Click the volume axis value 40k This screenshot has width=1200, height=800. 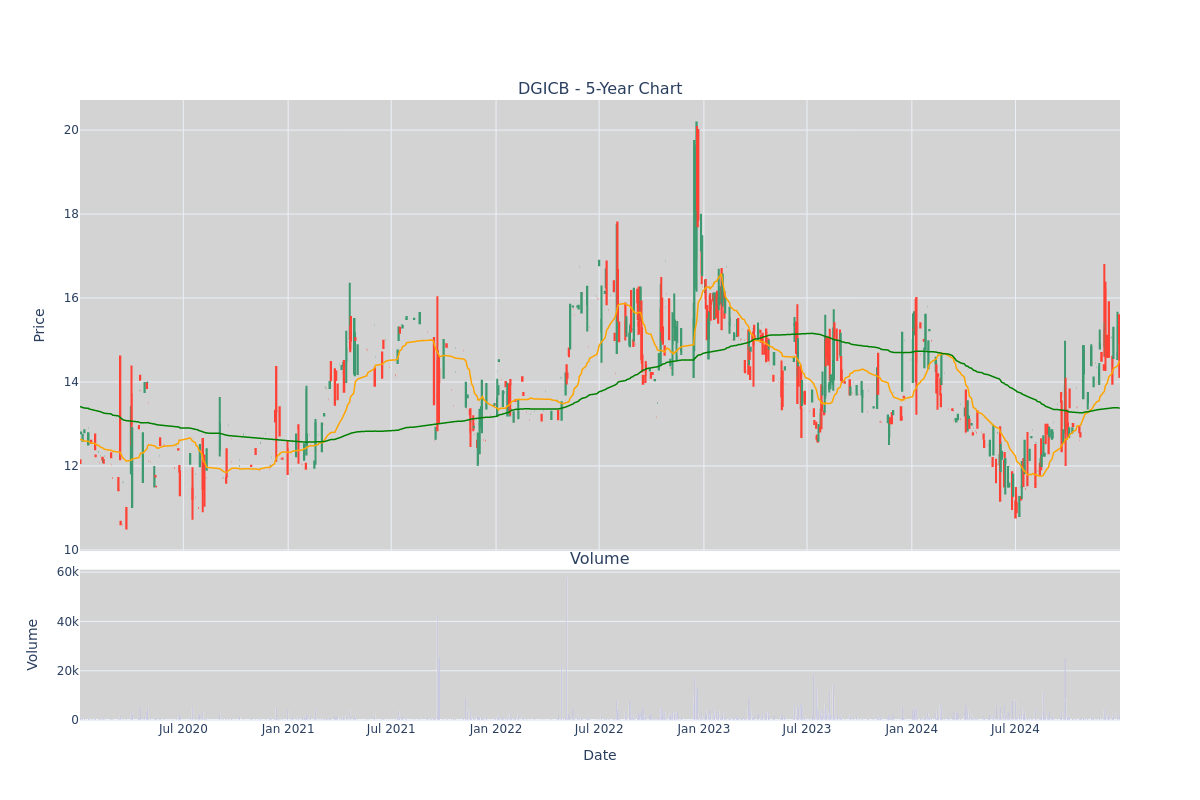pyautogui.click(x=68, y=622)
